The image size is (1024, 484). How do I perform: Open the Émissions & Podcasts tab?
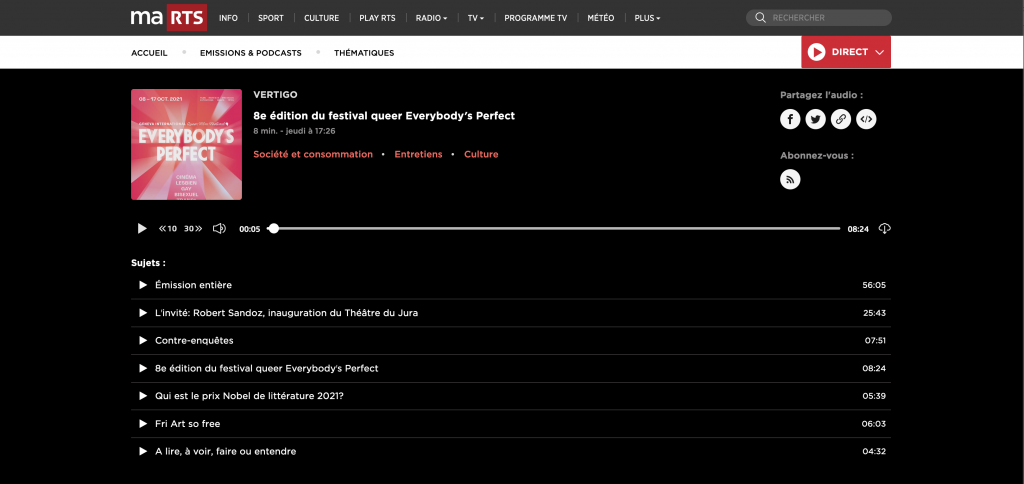[250, 53]
